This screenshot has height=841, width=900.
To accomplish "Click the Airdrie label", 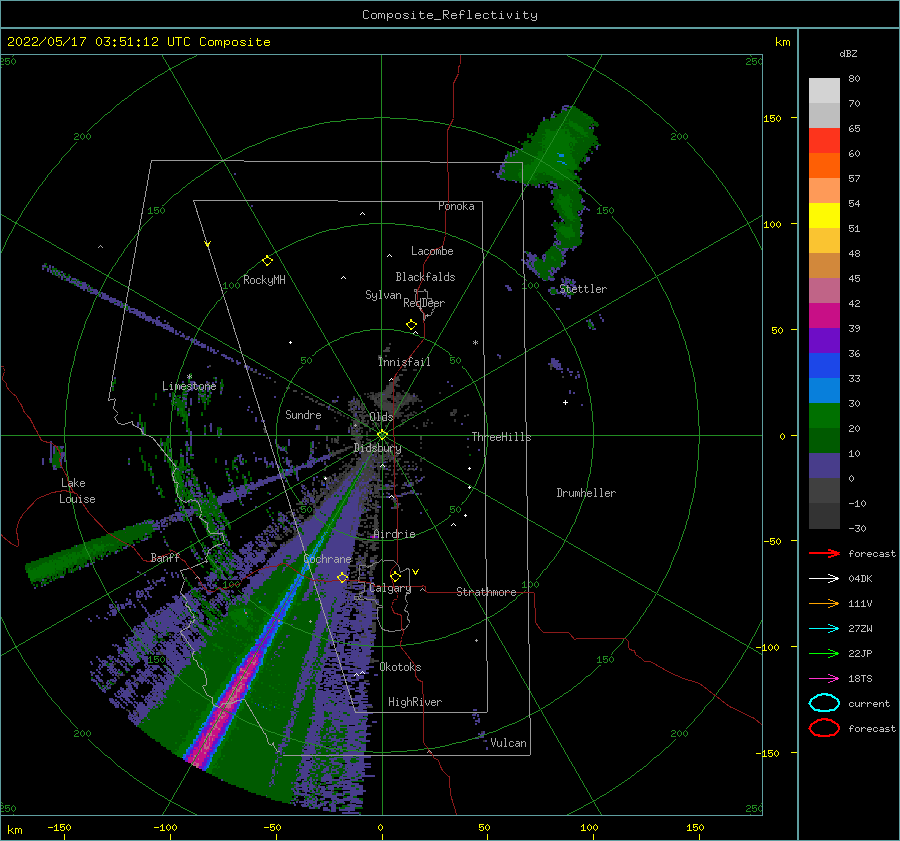I will pyautogui.click(x=394, y=534).
